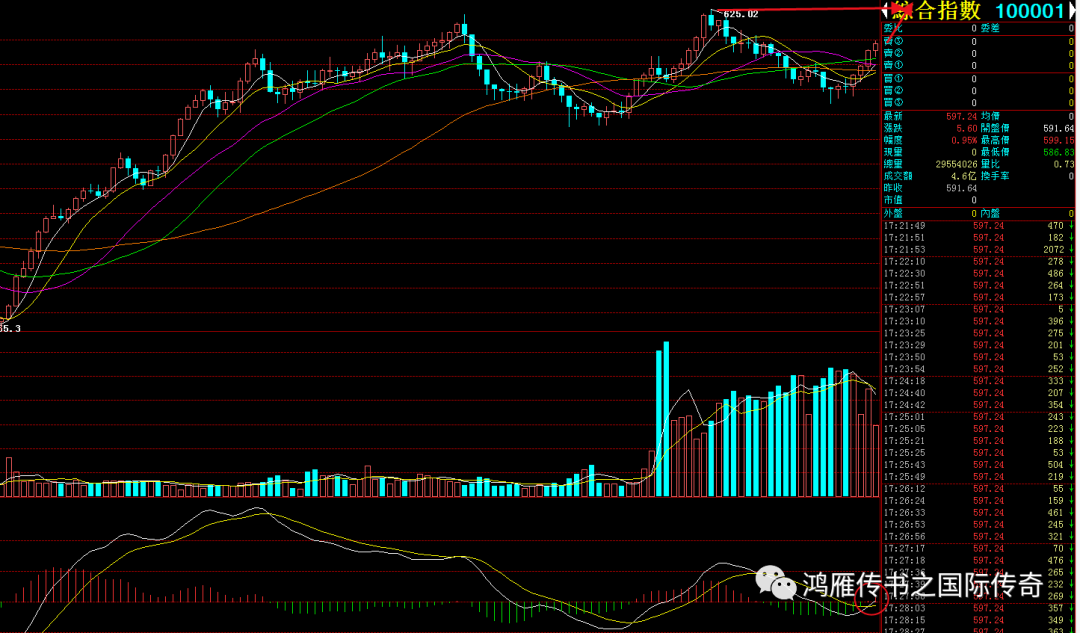Viewport: 1080px width, 633px height.
Task: Select the tick row at 17:21:49
Action: [x=979, y=226]
